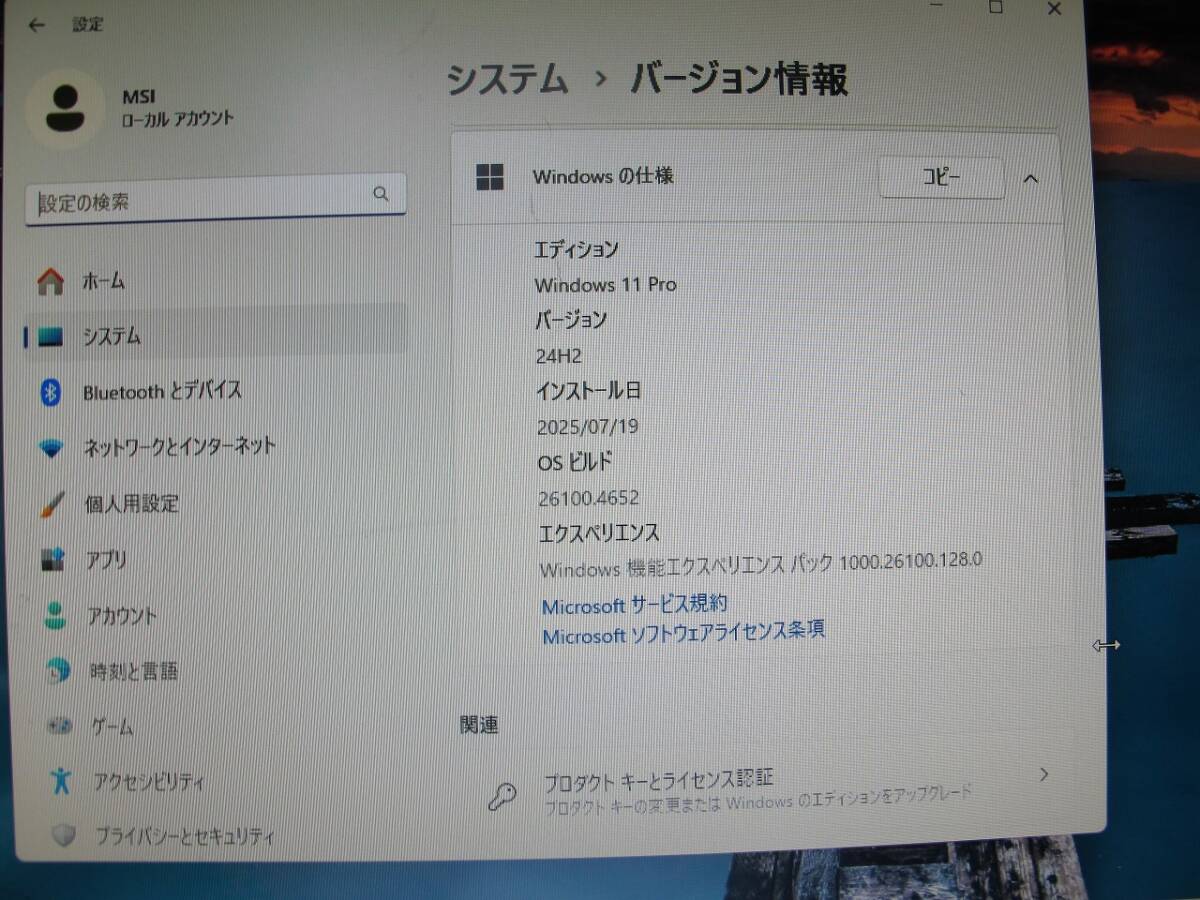
Task: Click the 関連 section heading
Action: [x=479, y=725]
